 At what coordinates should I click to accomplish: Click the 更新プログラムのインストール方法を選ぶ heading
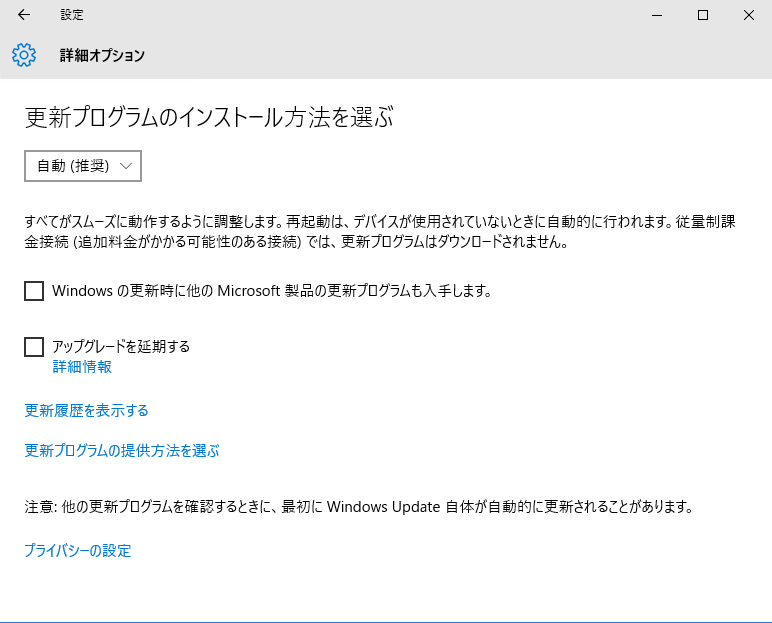[209, 117]
